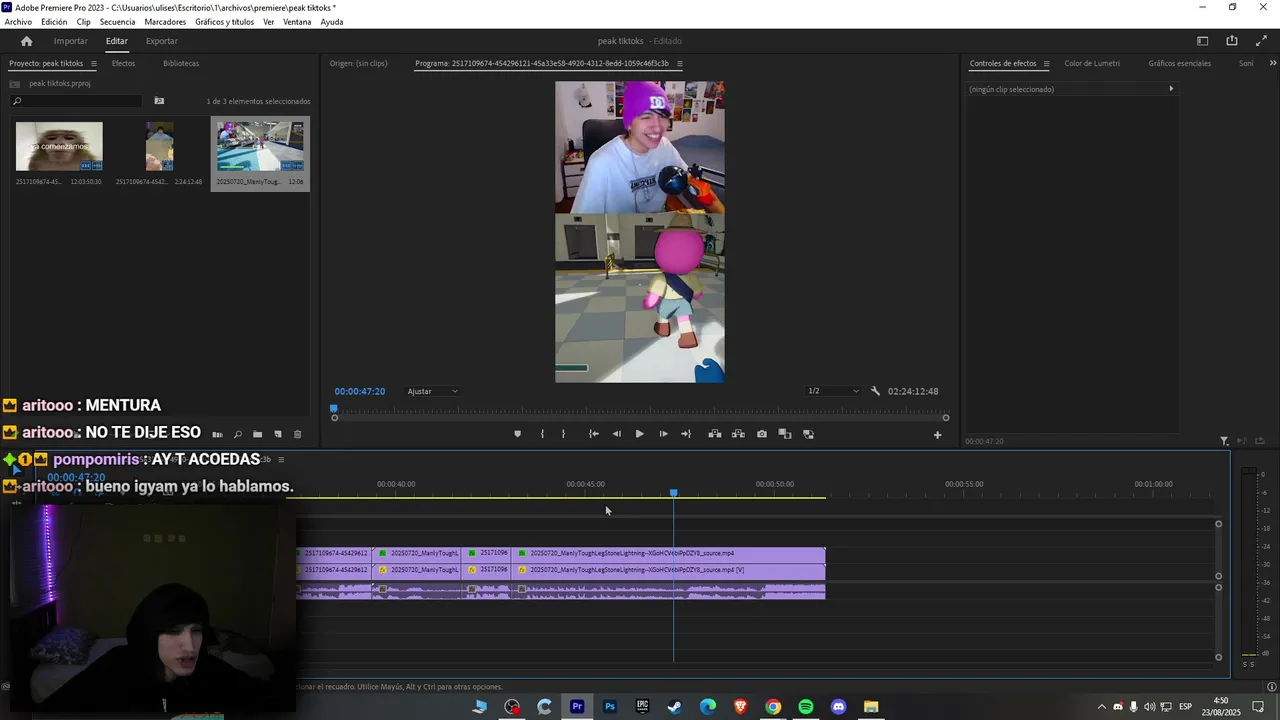The width and height of the screenshot is (1280, 720).
Task: Open the Marcadores menu
Action: [165, 22]
